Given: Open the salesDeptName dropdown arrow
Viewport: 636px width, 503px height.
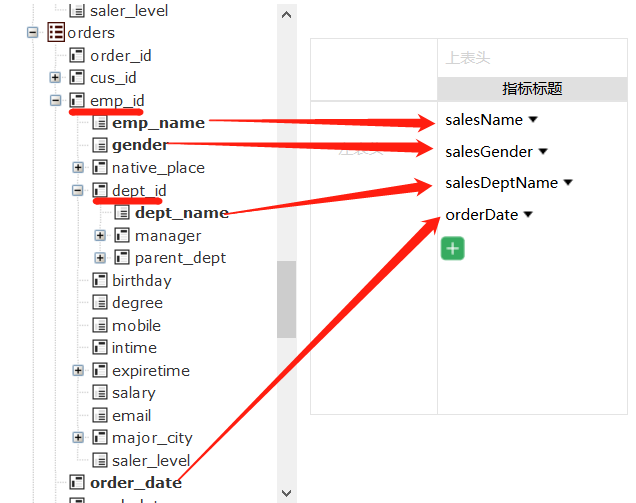Looking at the screenshot, I should [568, 183].
